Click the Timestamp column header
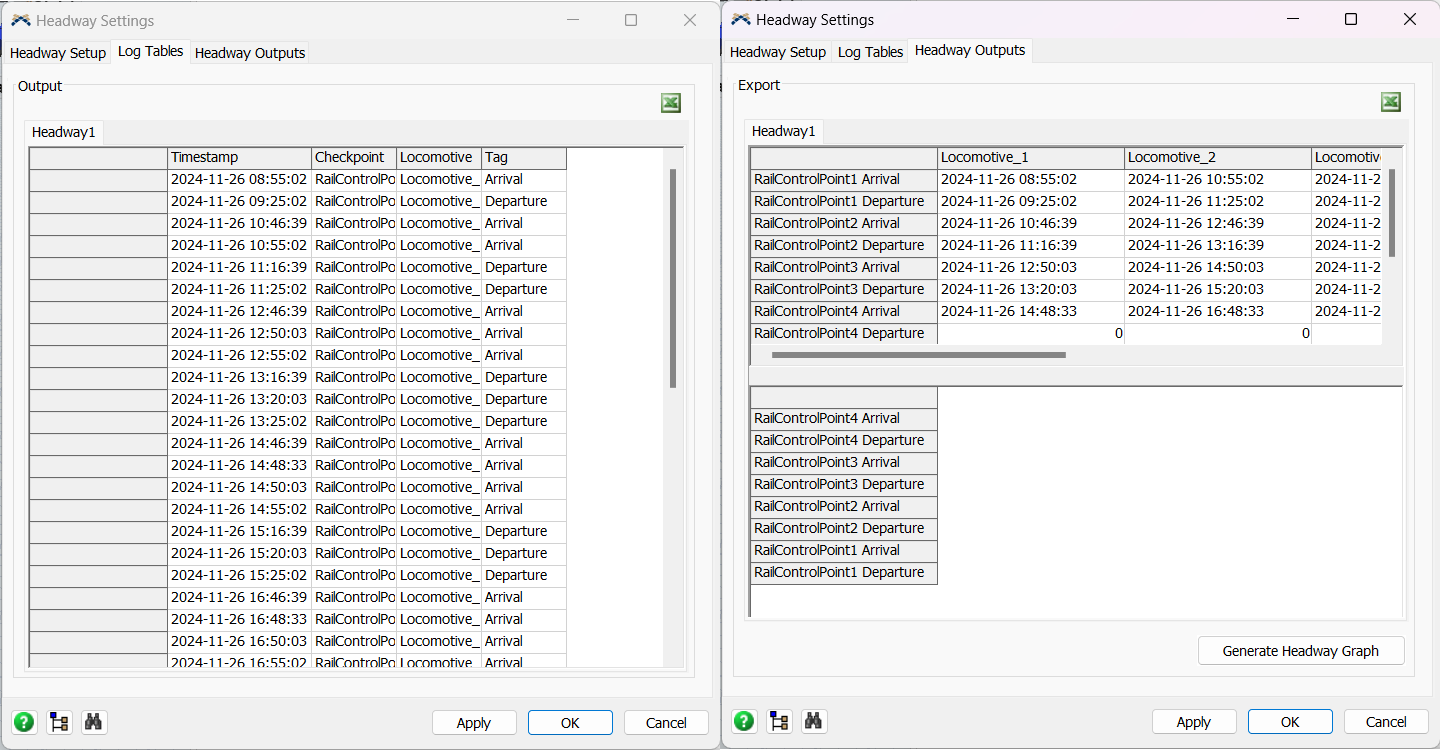The height and width of the screenshot is (750, 1440). click(239, 158)
